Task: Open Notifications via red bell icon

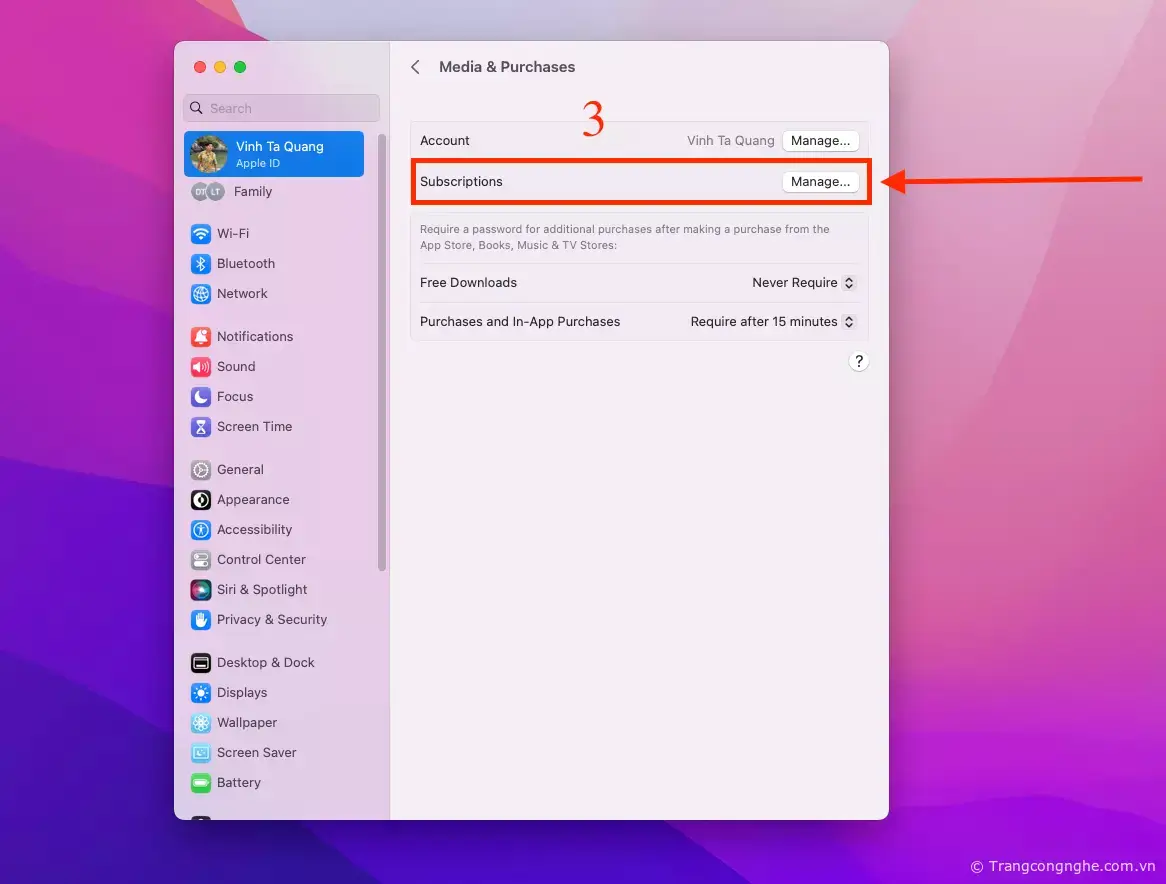Action: point(201,337)
